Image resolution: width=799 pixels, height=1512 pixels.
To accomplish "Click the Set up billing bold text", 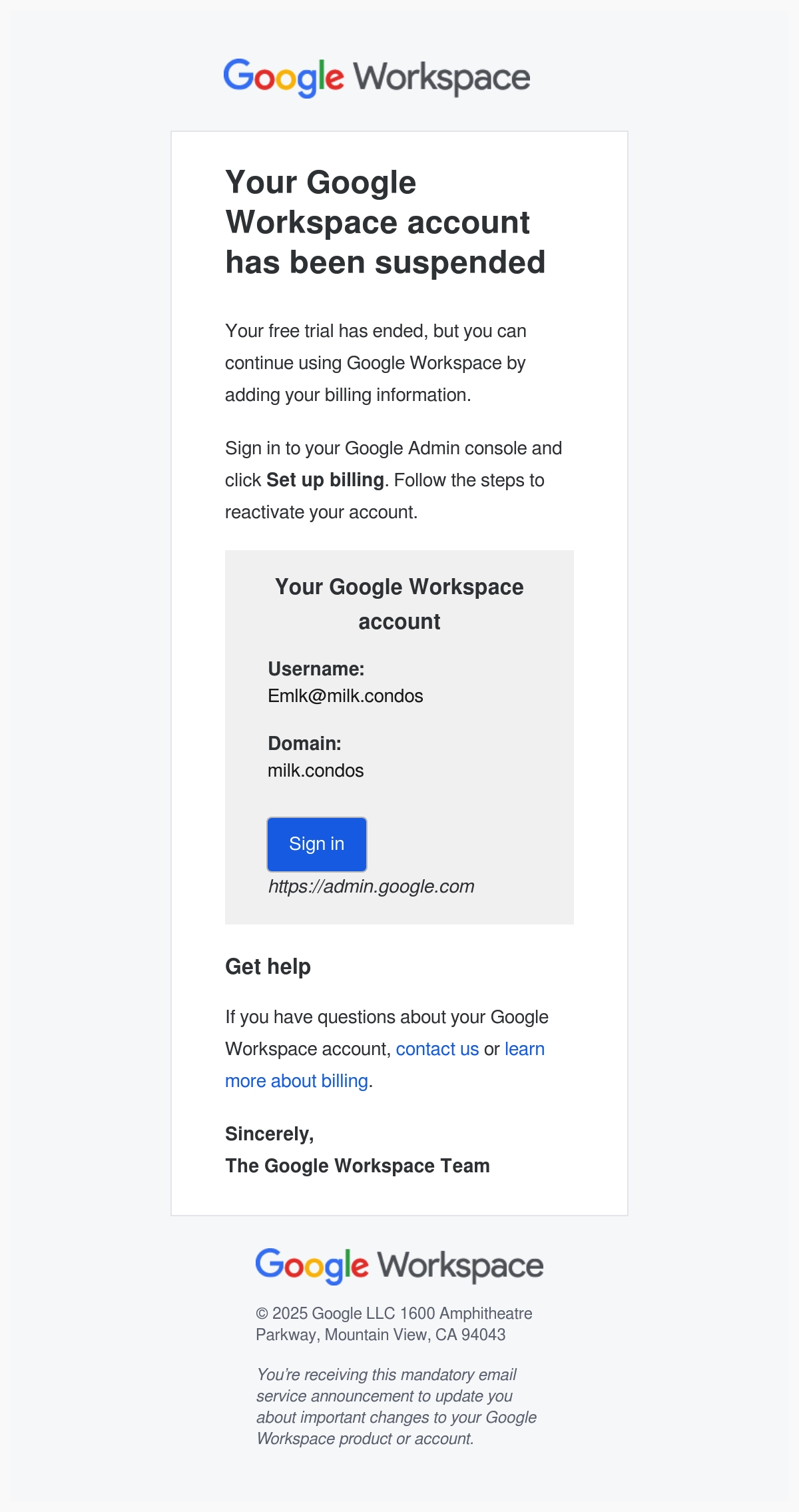I will pyautogui.click(x=325, y=480).
